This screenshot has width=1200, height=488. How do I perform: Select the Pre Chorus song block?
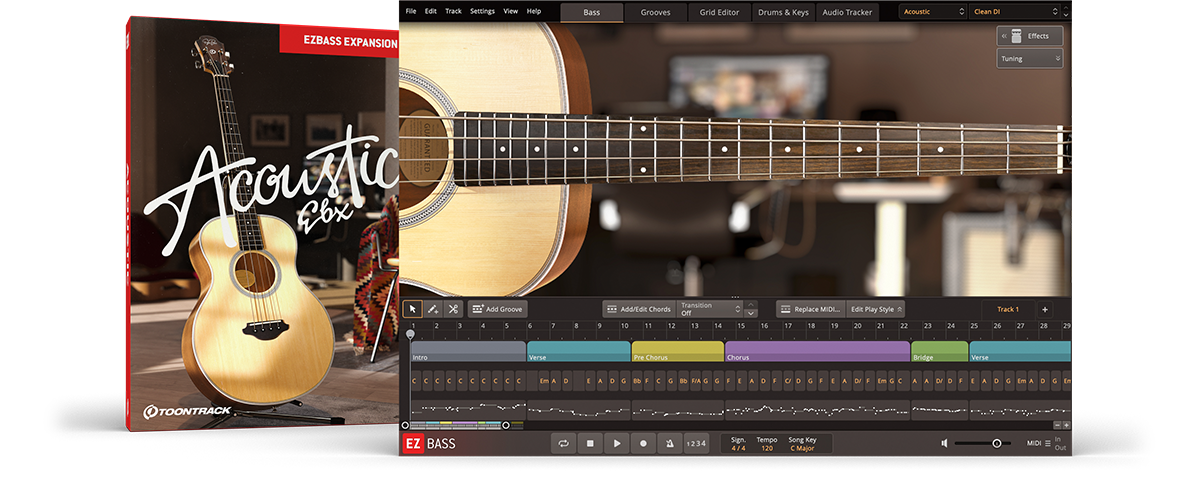677,352
